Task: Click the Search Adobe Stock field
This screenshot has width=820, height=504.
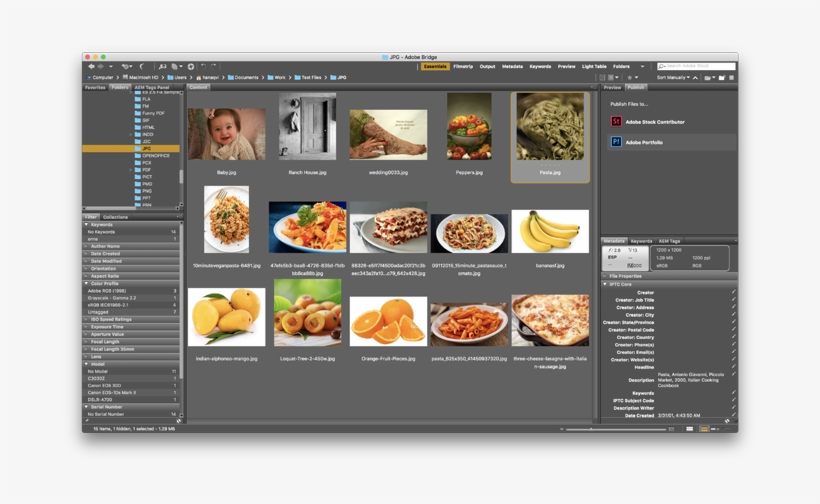Action: pyautogui.click(x=696, y=66)
